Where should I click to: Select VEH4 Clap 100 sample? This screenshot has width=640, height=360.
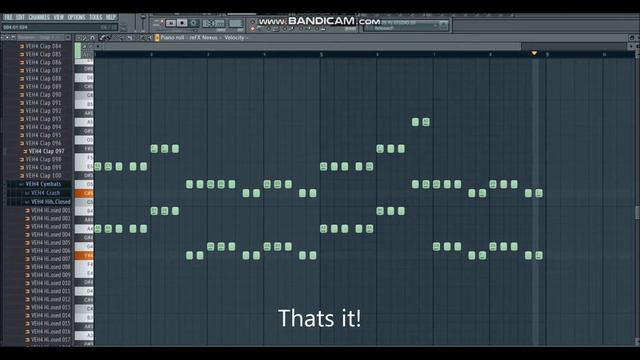point(43,176)
